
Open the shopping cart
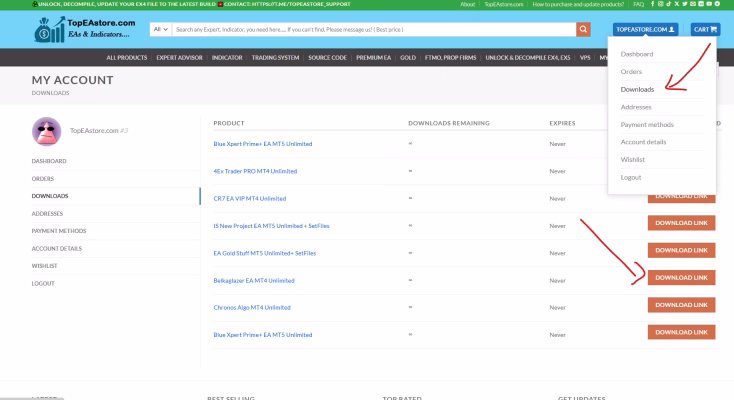pyautogui.click(x=705, y=30)
